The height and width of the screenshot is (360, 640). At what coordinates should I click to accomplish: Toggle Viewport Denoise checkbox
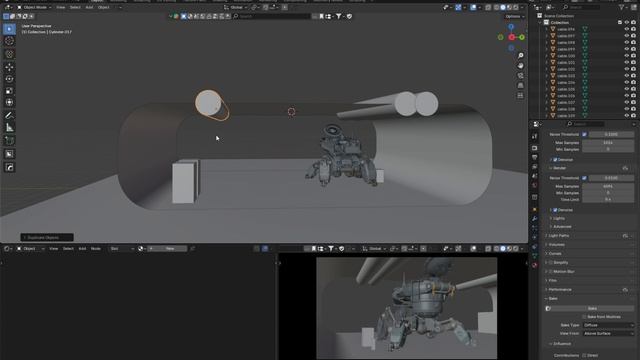click(555, 160)
